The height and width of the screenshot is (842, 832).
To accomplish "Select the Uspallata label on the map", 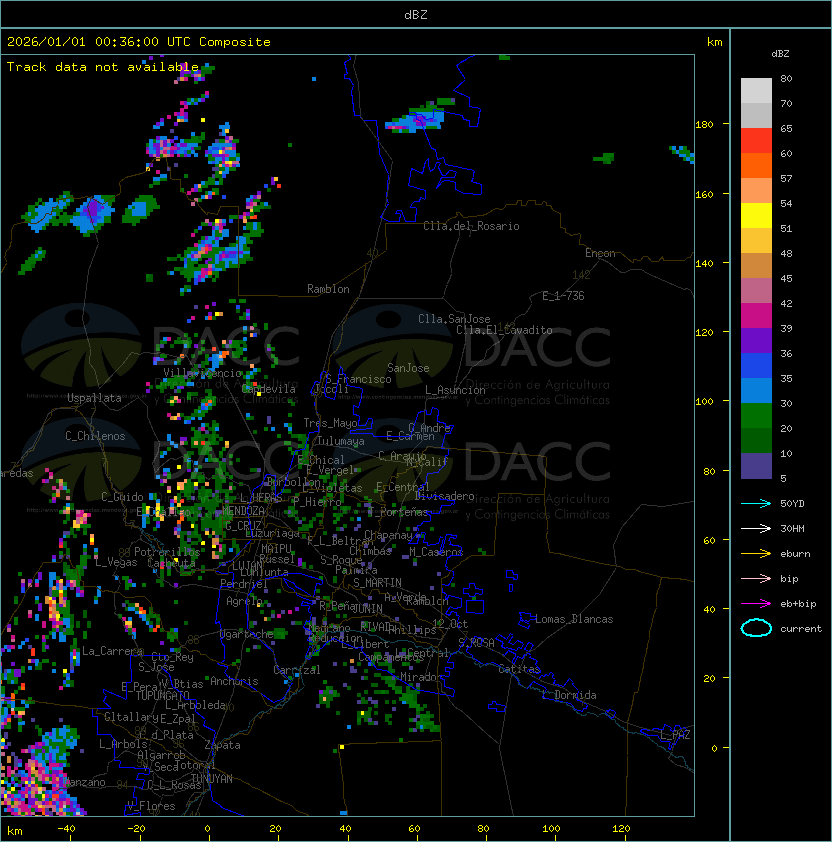I will point(94,398).
